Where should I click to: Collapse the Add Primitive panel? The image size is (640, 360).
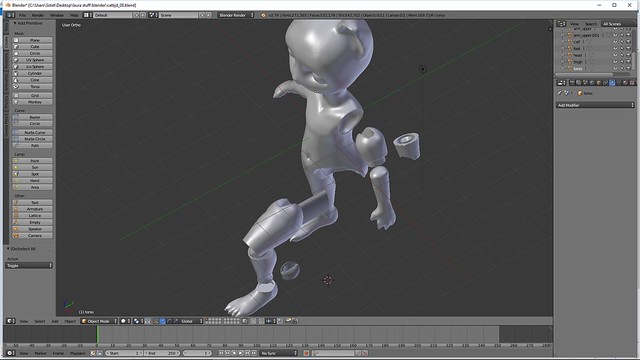point(15,23)
